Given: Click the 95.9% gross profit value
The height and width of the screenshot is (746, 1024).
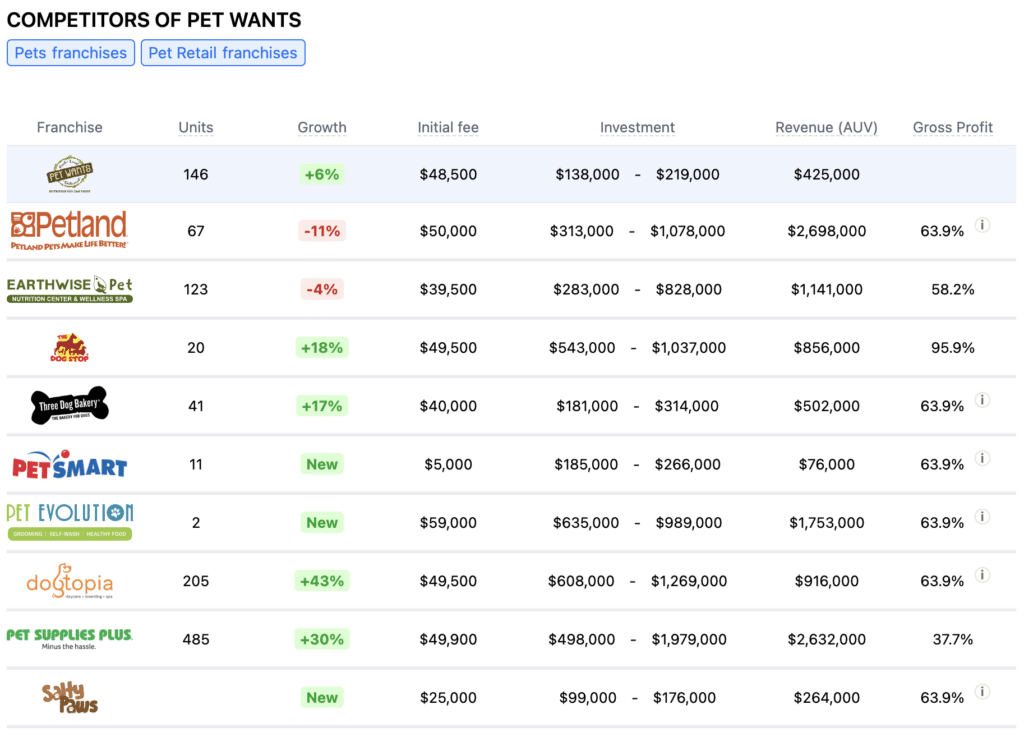Looking at the screenshot, I should tap(953, 348).
